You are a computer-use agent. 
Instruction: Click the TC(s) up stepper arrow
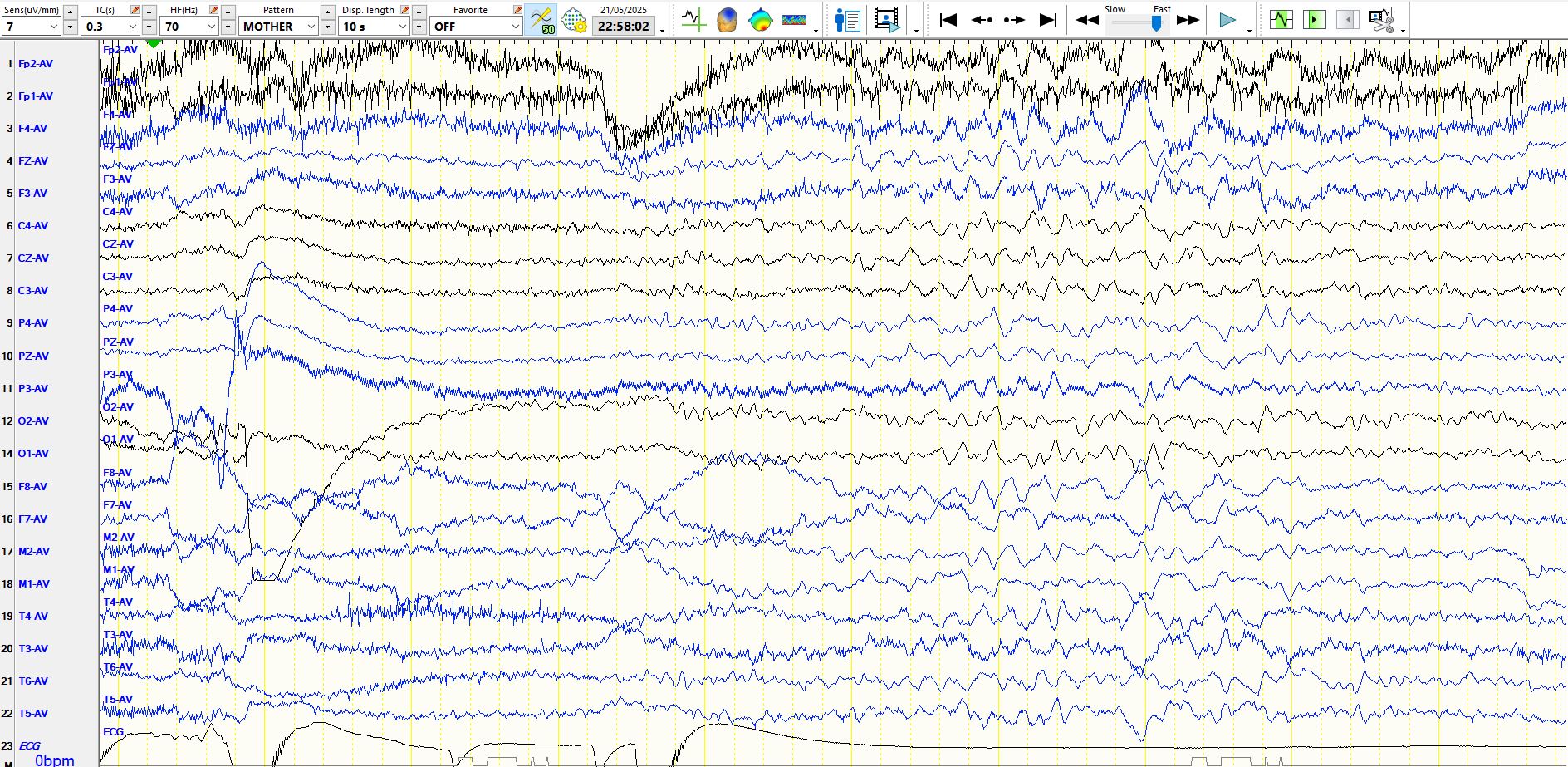click(149, 12)
